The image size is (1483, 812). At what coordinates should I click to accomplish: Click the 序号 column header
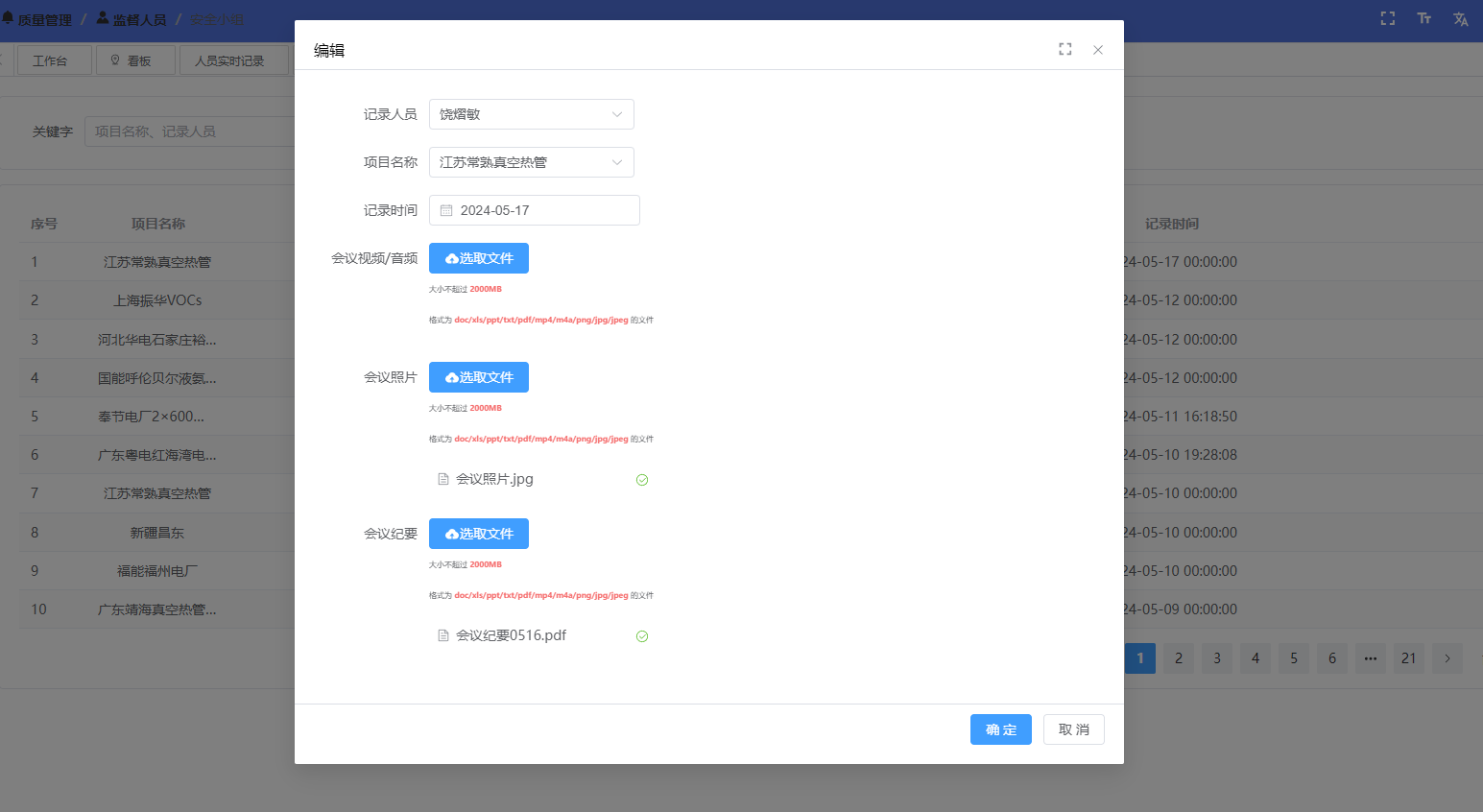coord(44,224)
